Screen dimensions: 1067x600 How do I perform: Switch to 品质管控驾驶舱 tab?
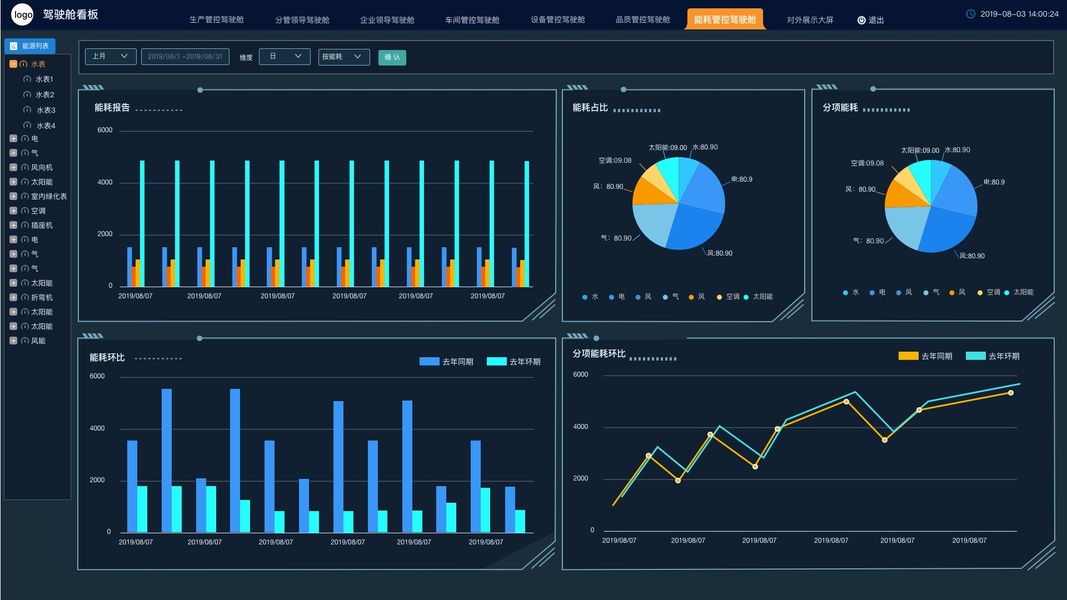tap(643, 20)
